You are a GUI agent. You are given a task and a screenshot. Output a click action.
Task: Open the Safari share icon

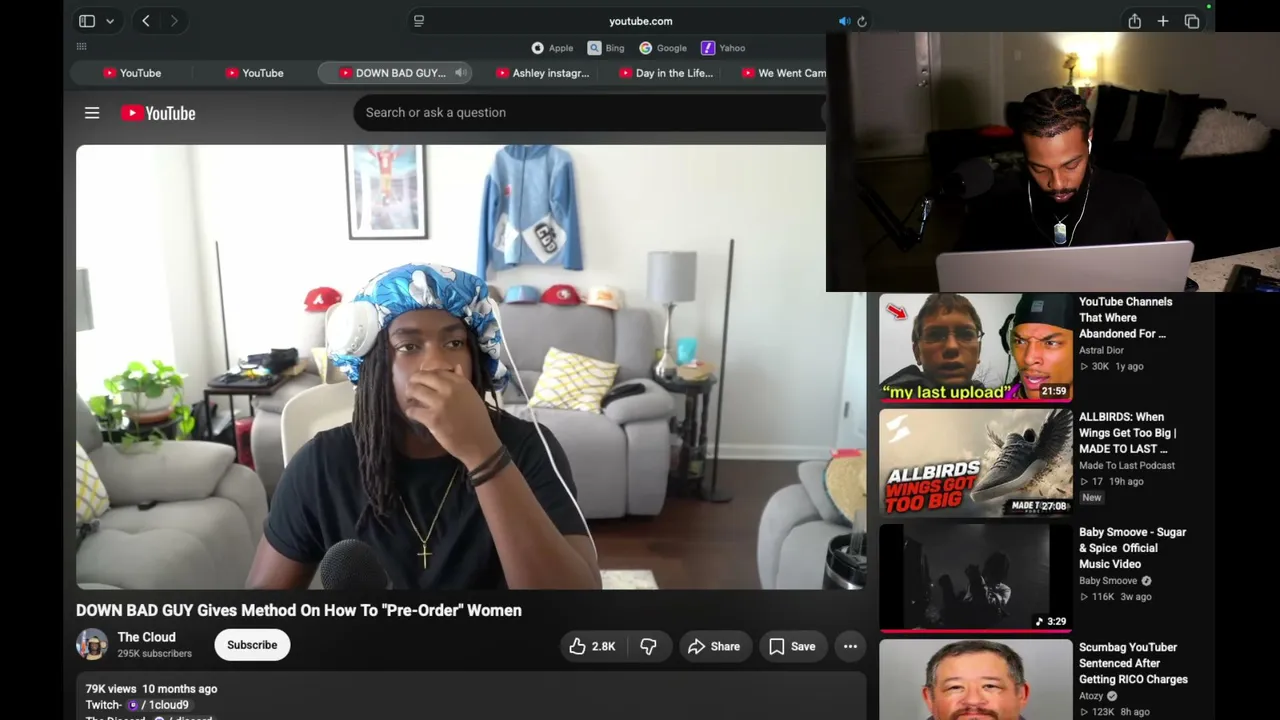1135,21
